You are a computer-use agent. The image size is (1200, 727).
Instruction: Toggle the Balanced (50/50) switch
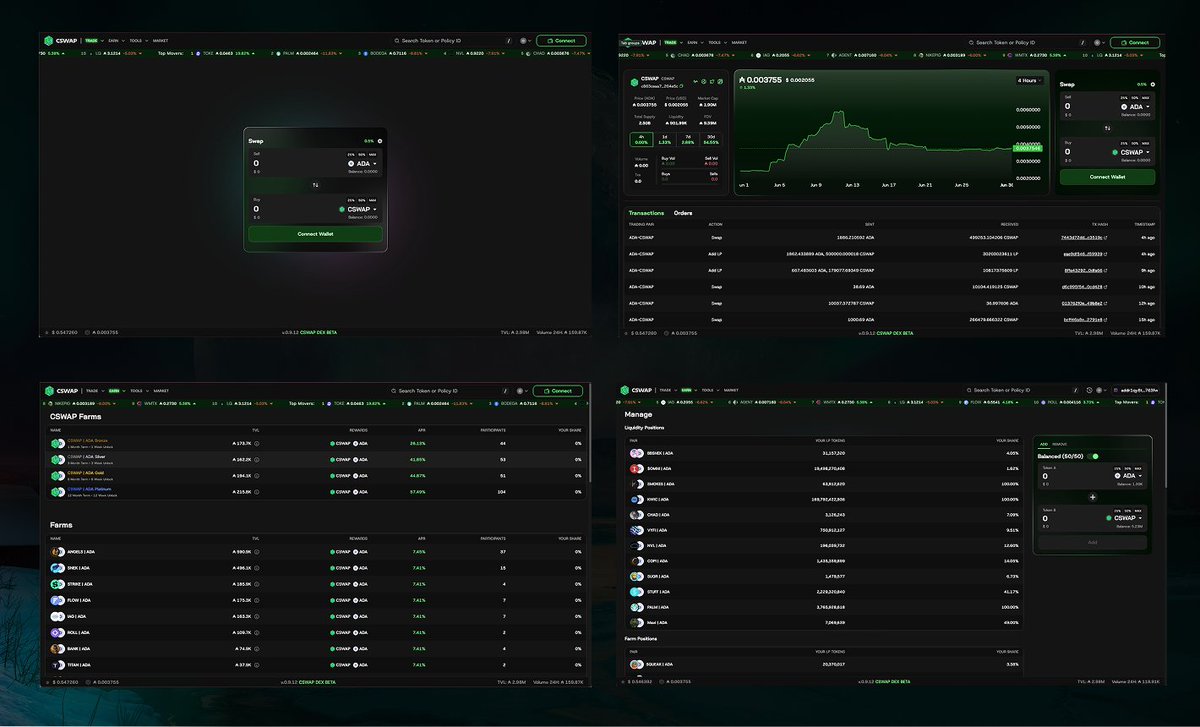[x=1095, y=456]
